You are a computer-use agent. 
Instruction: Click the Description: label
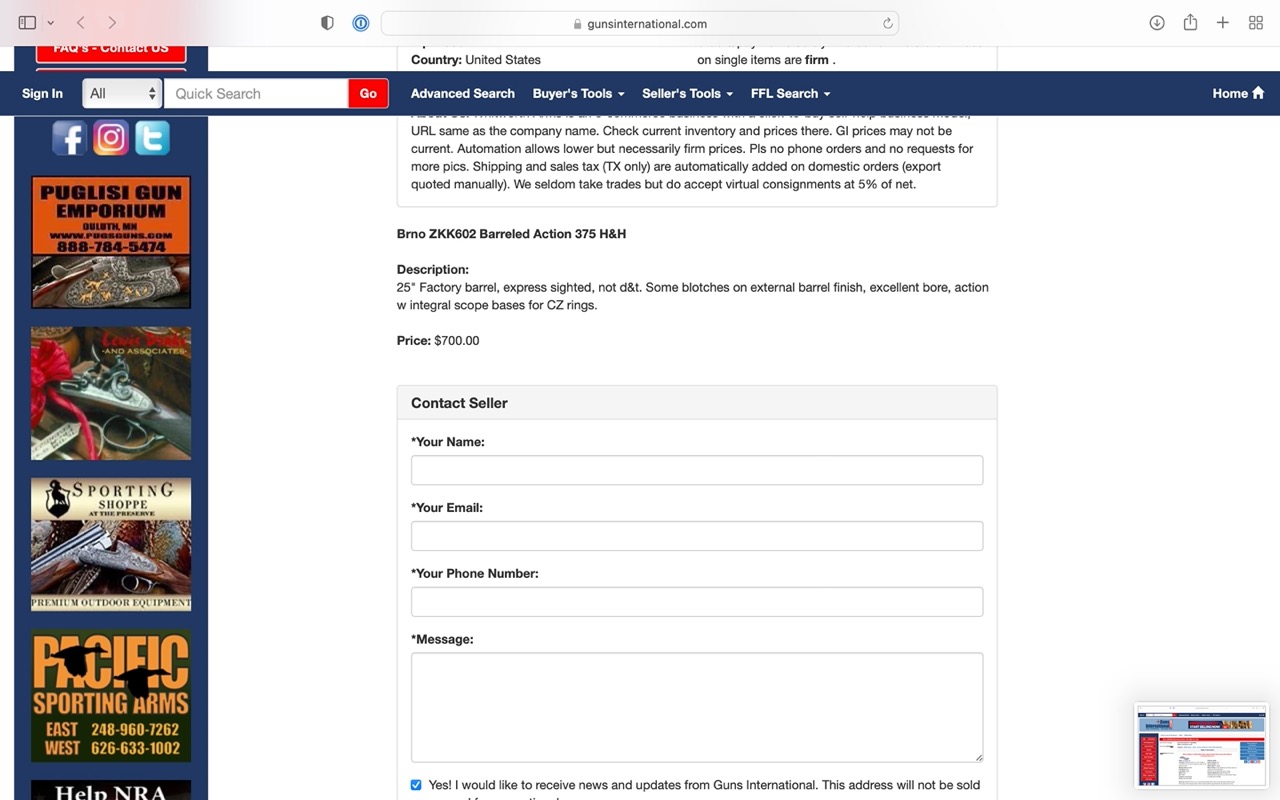point(433,270)
